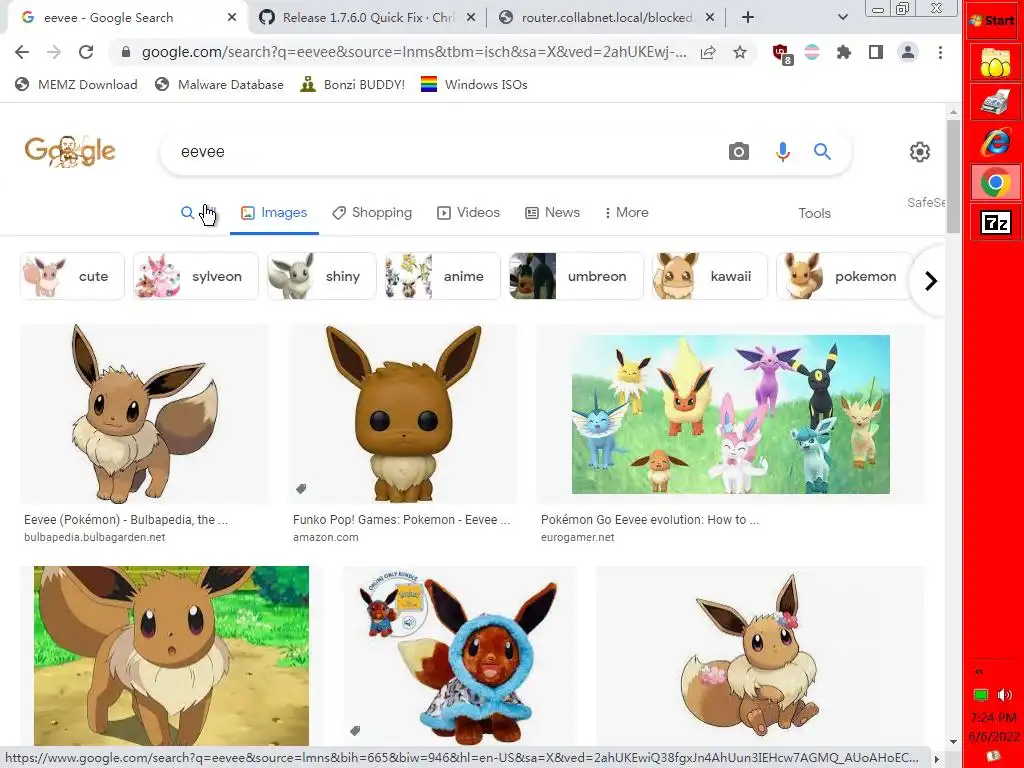Open the Bulbapedia Eevee image result
This screenshot has height=768, width=1024.
(144, 414)
